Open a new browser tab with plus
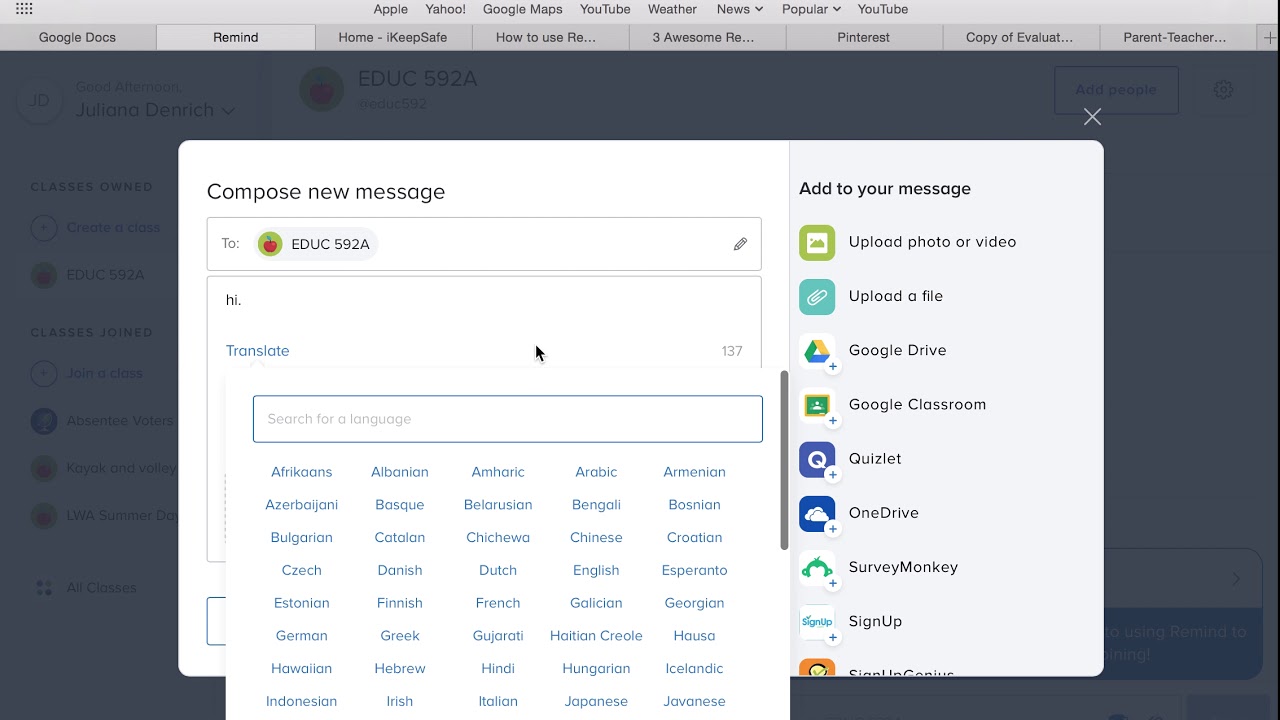Screen dimensions: 1280x720 tap(1269, 37)
